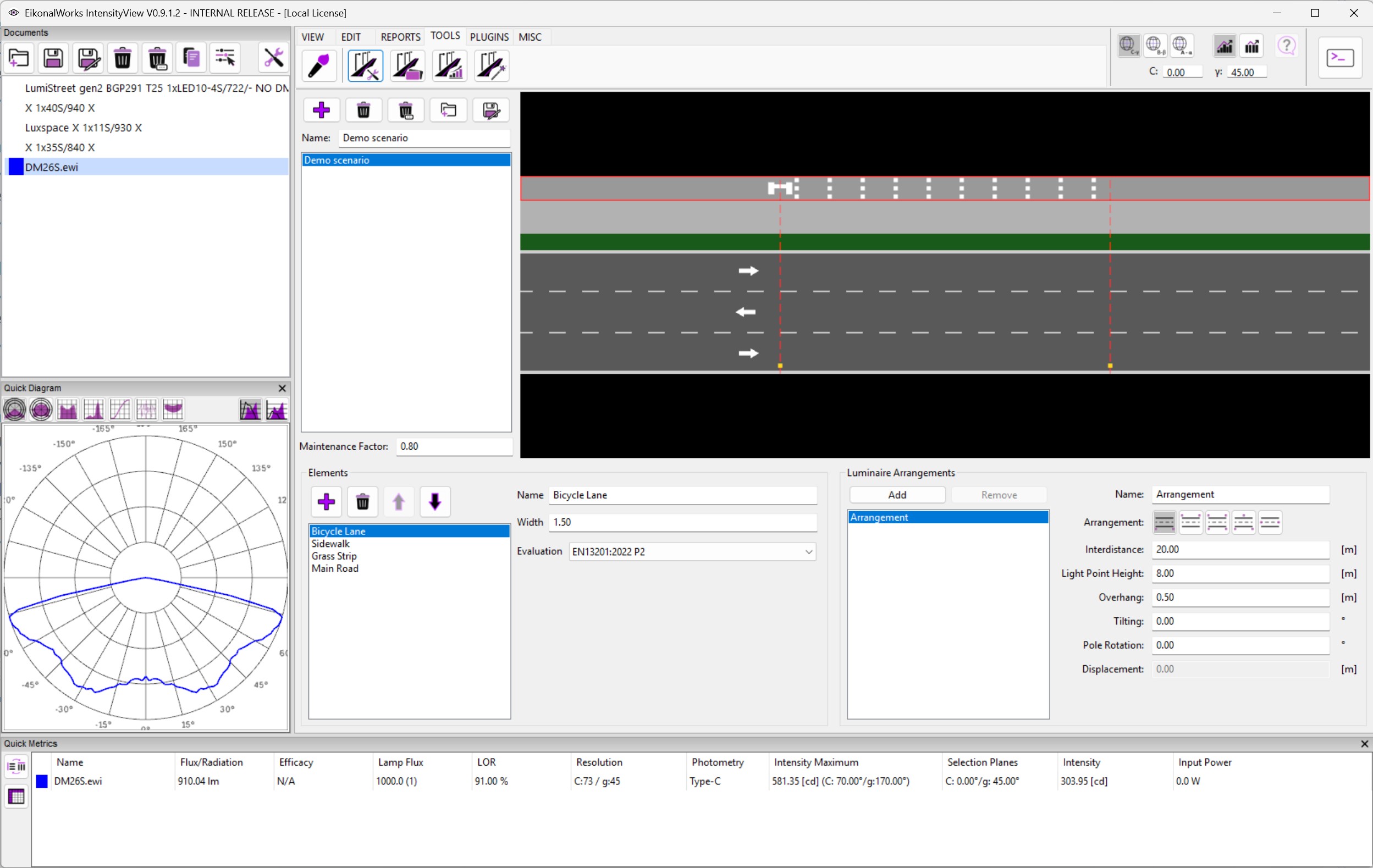Save scenario with floppy-pen icon near Name field
This screenshot has height=868, width=1373.
pyautogui.click(x=491, y=110)
